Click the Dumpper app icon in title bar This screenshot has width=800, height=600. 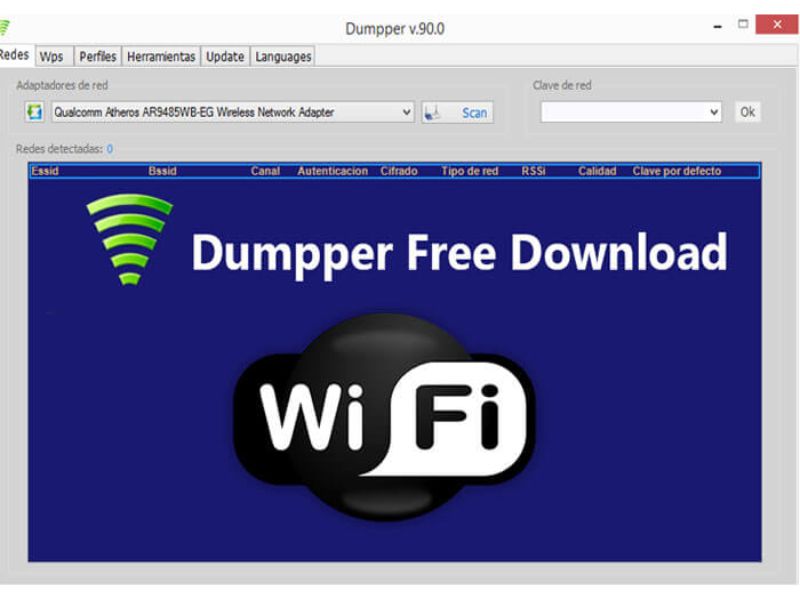pos(4,28)
